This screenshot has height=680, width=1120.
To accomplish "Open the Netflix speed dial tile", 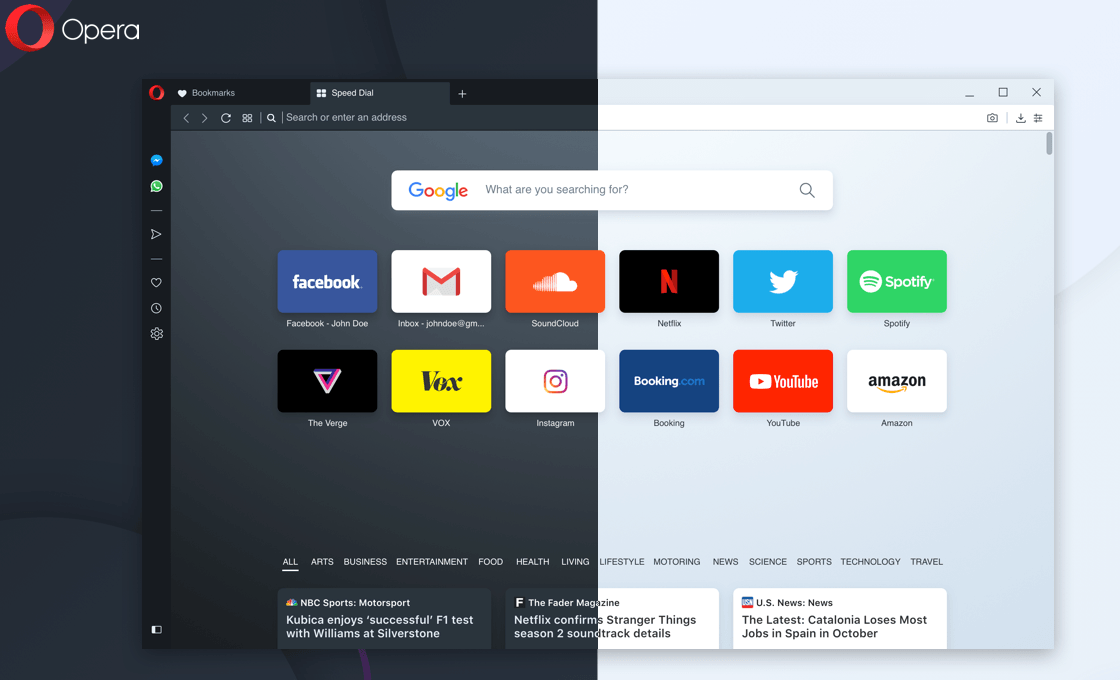I will coord(669,281).
